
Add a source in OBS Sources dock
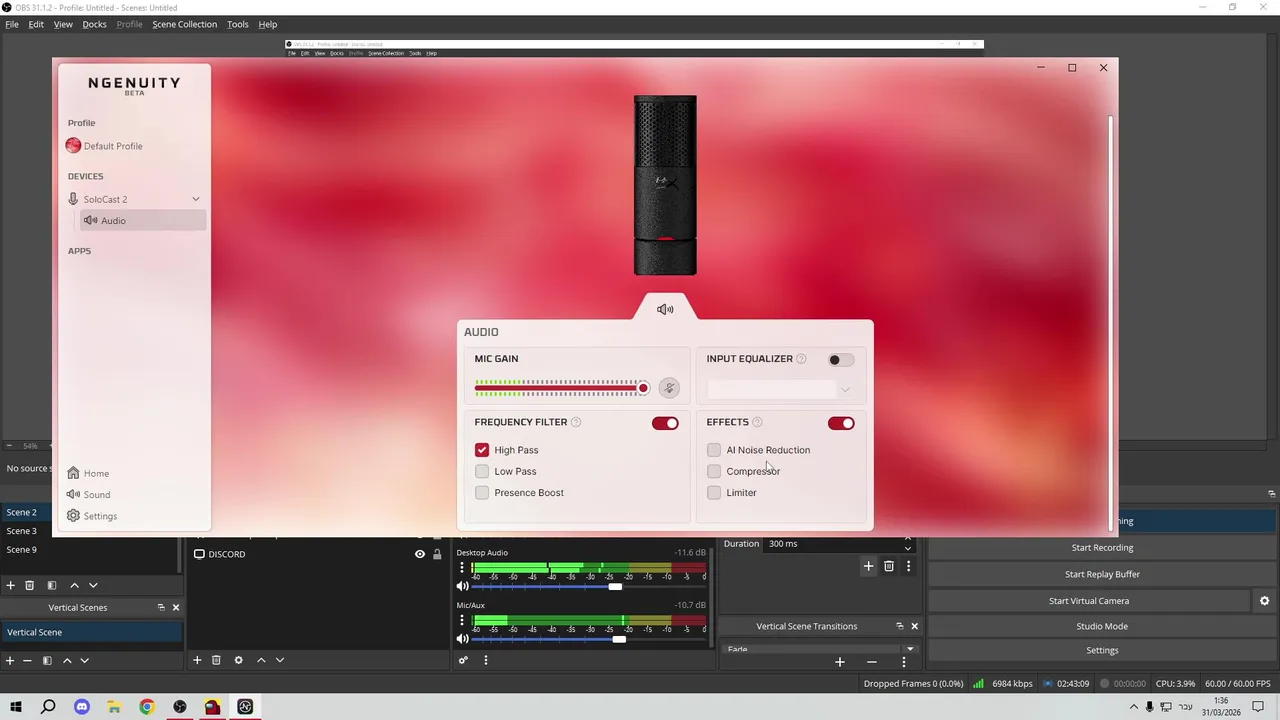coord(197,660)
